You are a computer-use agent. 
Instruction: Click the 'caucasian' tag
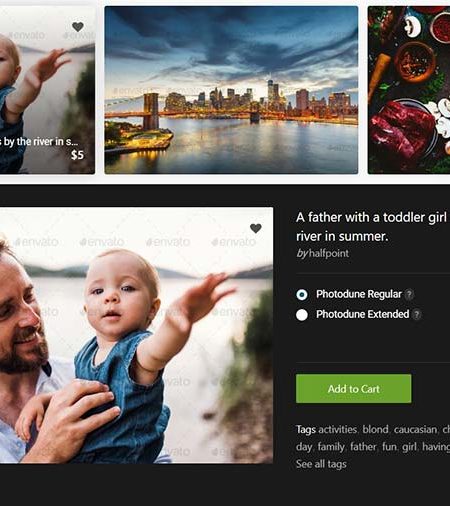[415, 430]
